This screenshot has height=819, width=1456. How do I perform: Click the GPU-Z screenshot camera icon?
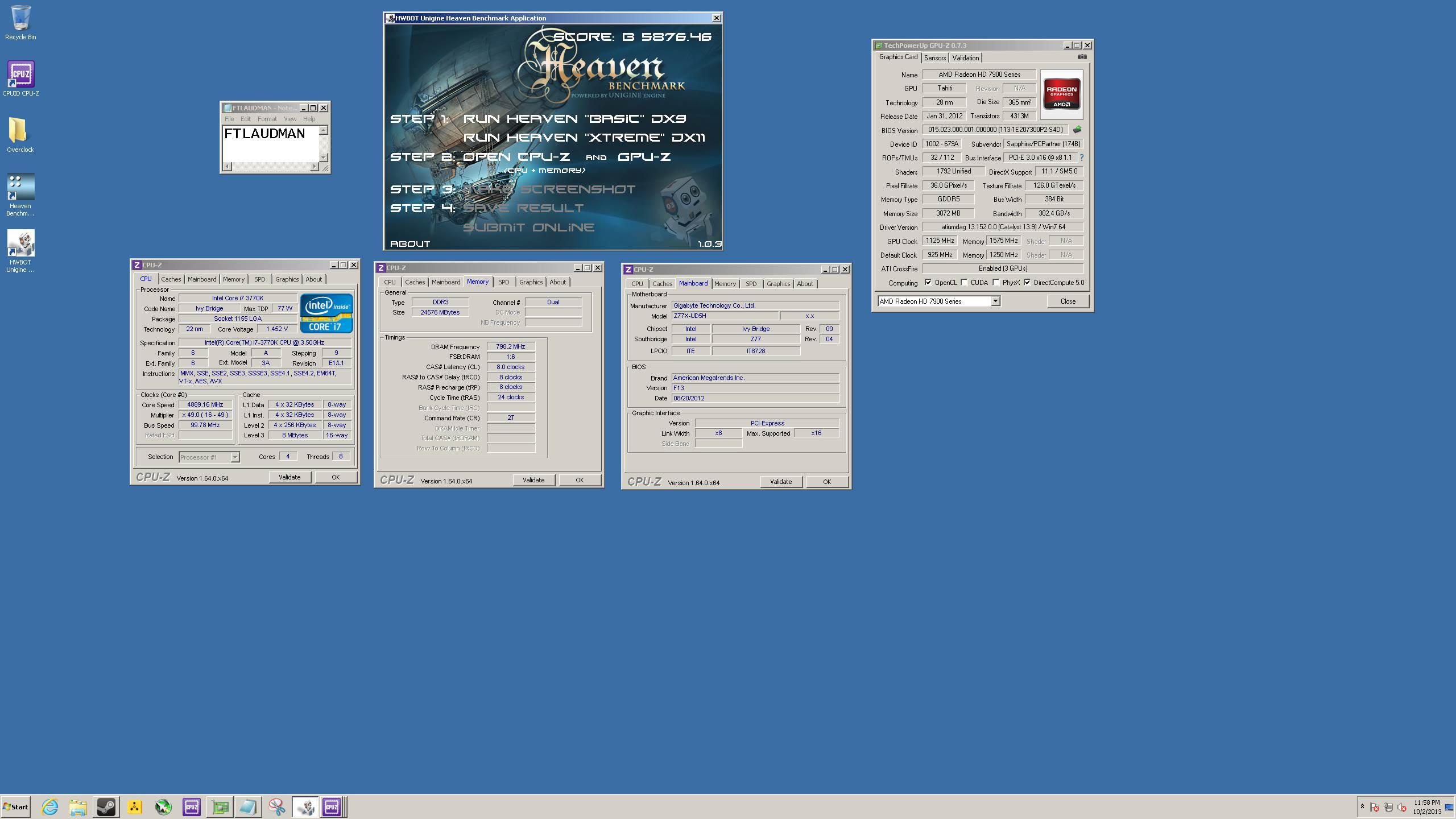click(x=1082, y=57)
